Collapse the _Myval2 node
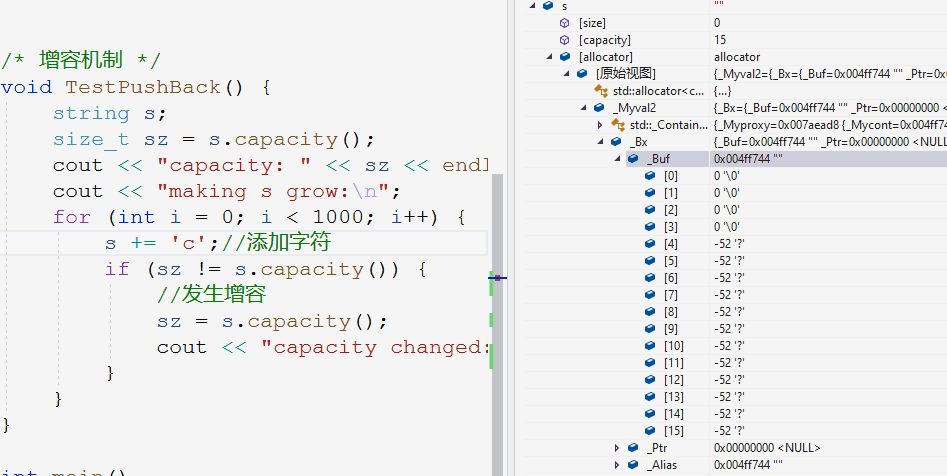947x476 pixels. (584, 108)
